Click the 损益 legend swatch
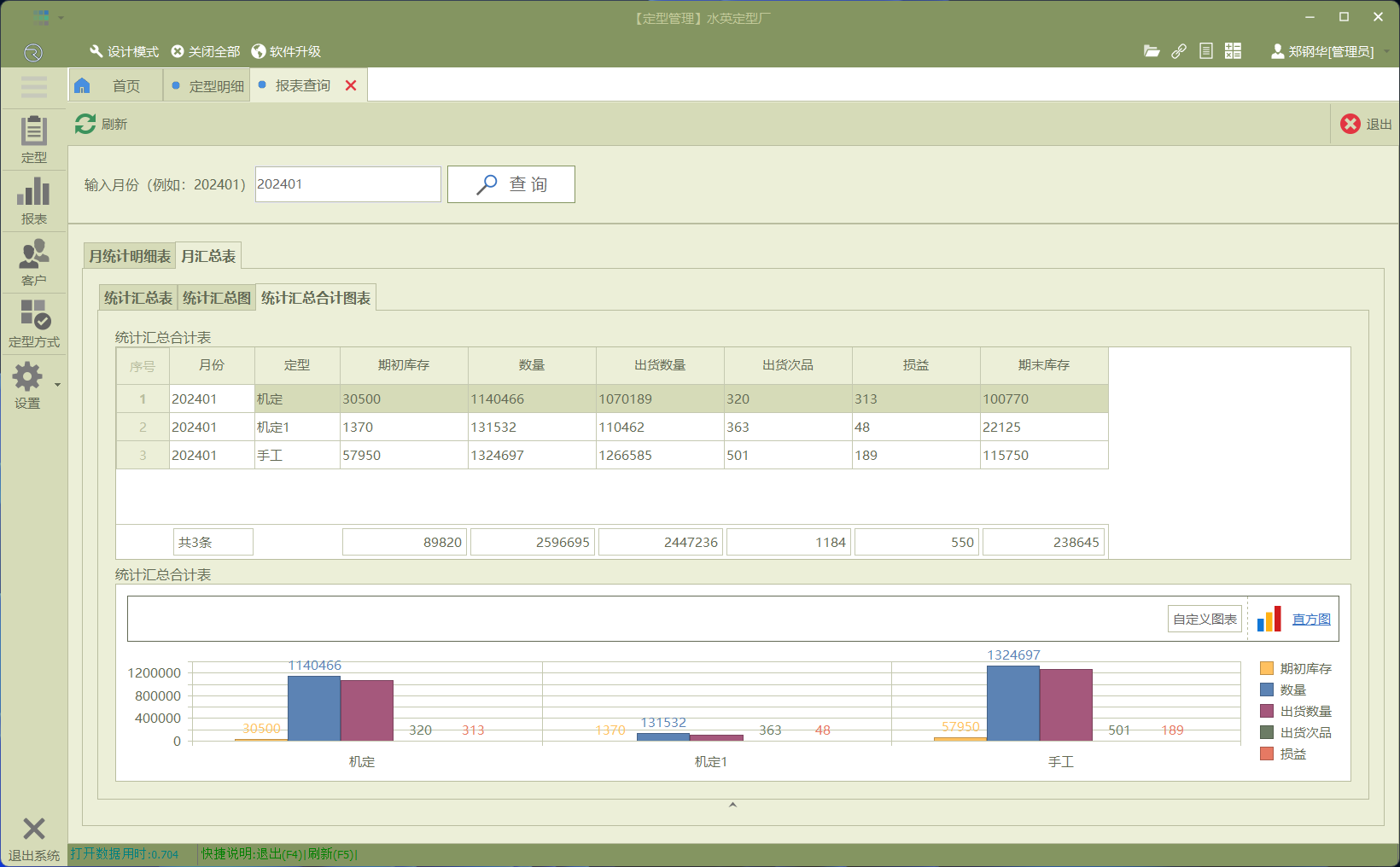 coord(1267,754)
